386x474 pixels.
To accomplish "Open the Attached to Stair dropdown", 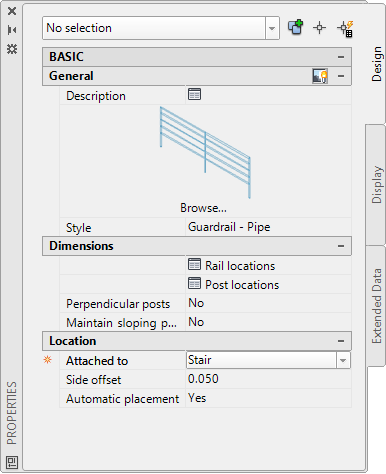I will click(x=343, y=360).
